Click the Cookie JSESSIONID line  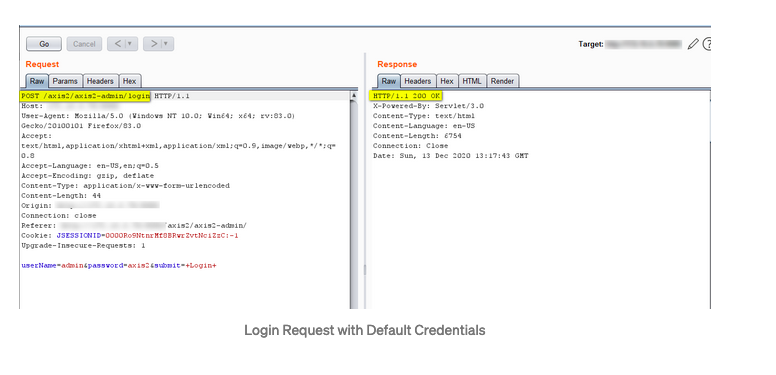click(x=130, y=236)
